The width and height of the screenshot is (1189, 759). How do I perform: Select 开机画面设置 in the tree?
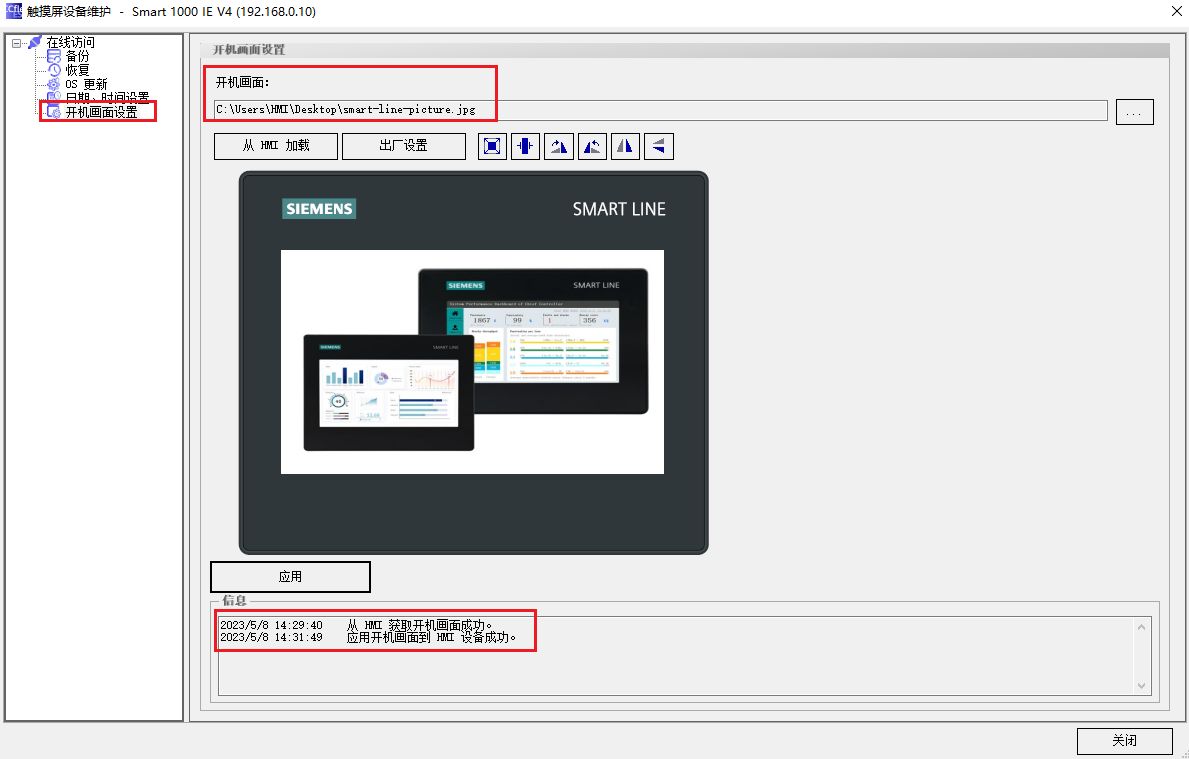click(102, 112)
